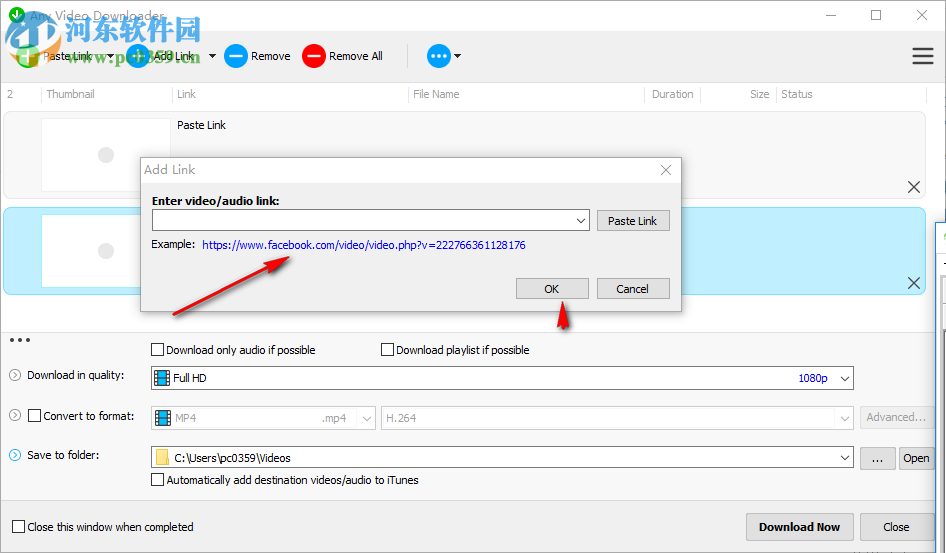This screenshot has height=553, width=946.
Task: Click the Thumbnail column header
Action: click(71, 94)
